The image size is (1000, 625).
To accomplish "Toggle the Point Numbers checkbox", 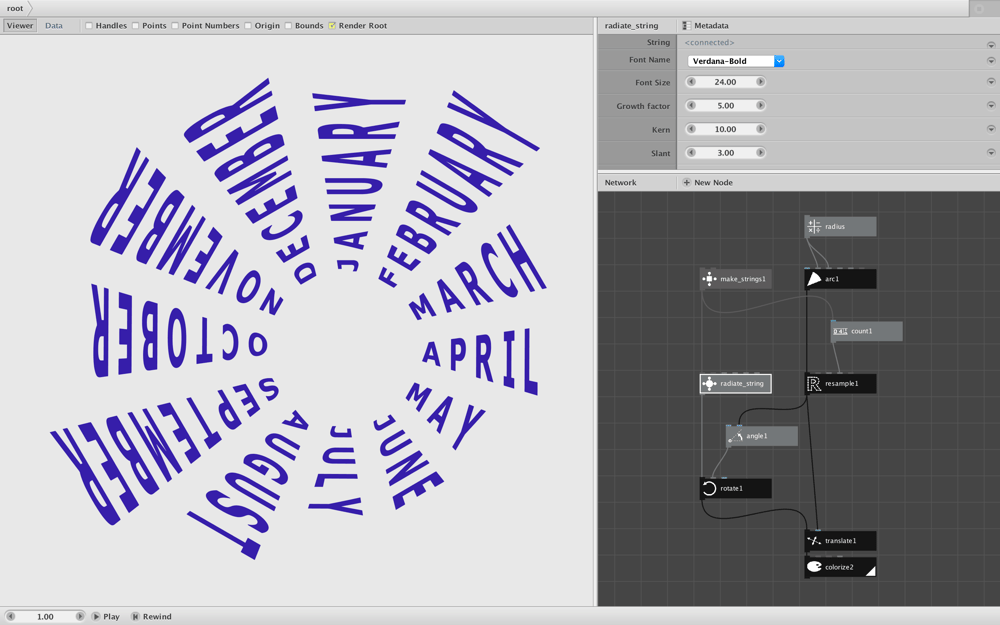I will (175, 26).
